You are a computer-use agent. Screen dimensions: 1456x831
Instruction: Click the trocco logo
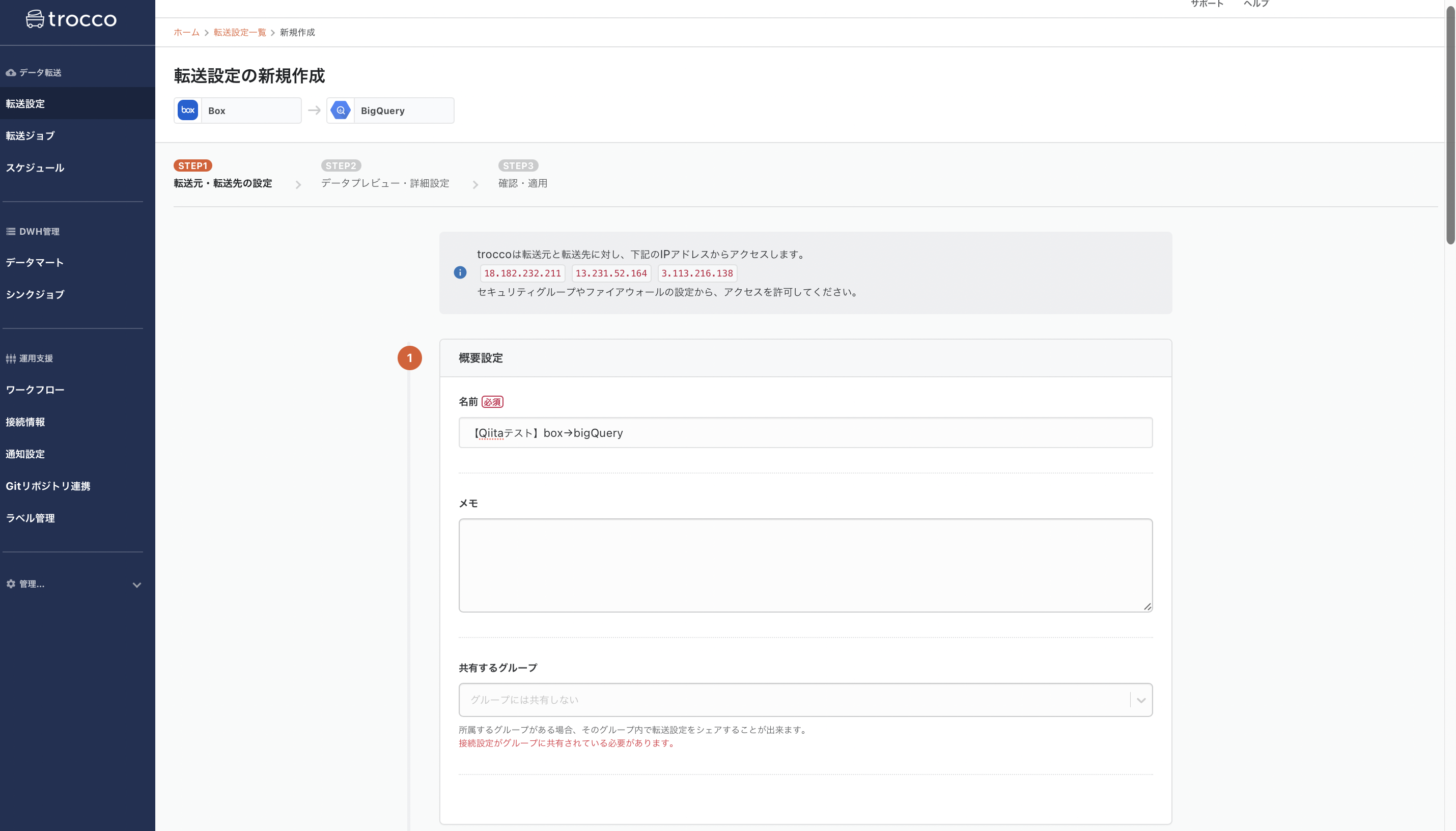click(x=71, y=19)
